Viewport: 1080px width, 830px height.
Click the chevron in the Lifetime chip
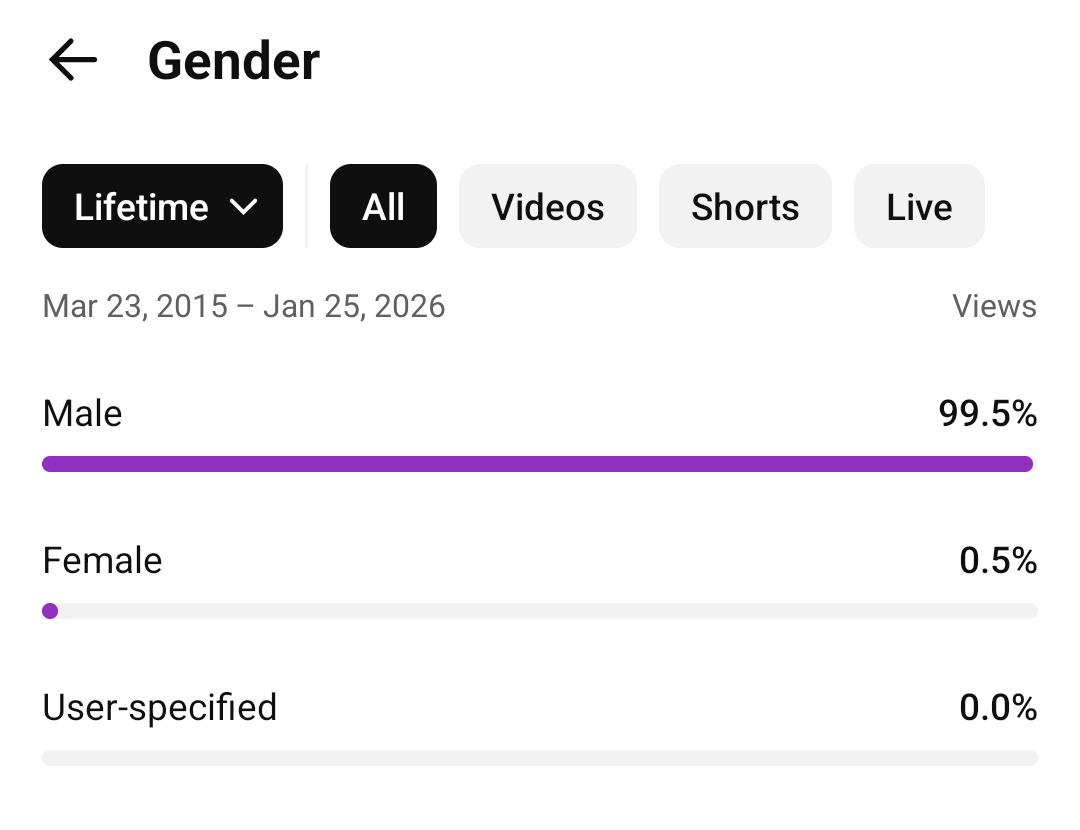point(243,207)
